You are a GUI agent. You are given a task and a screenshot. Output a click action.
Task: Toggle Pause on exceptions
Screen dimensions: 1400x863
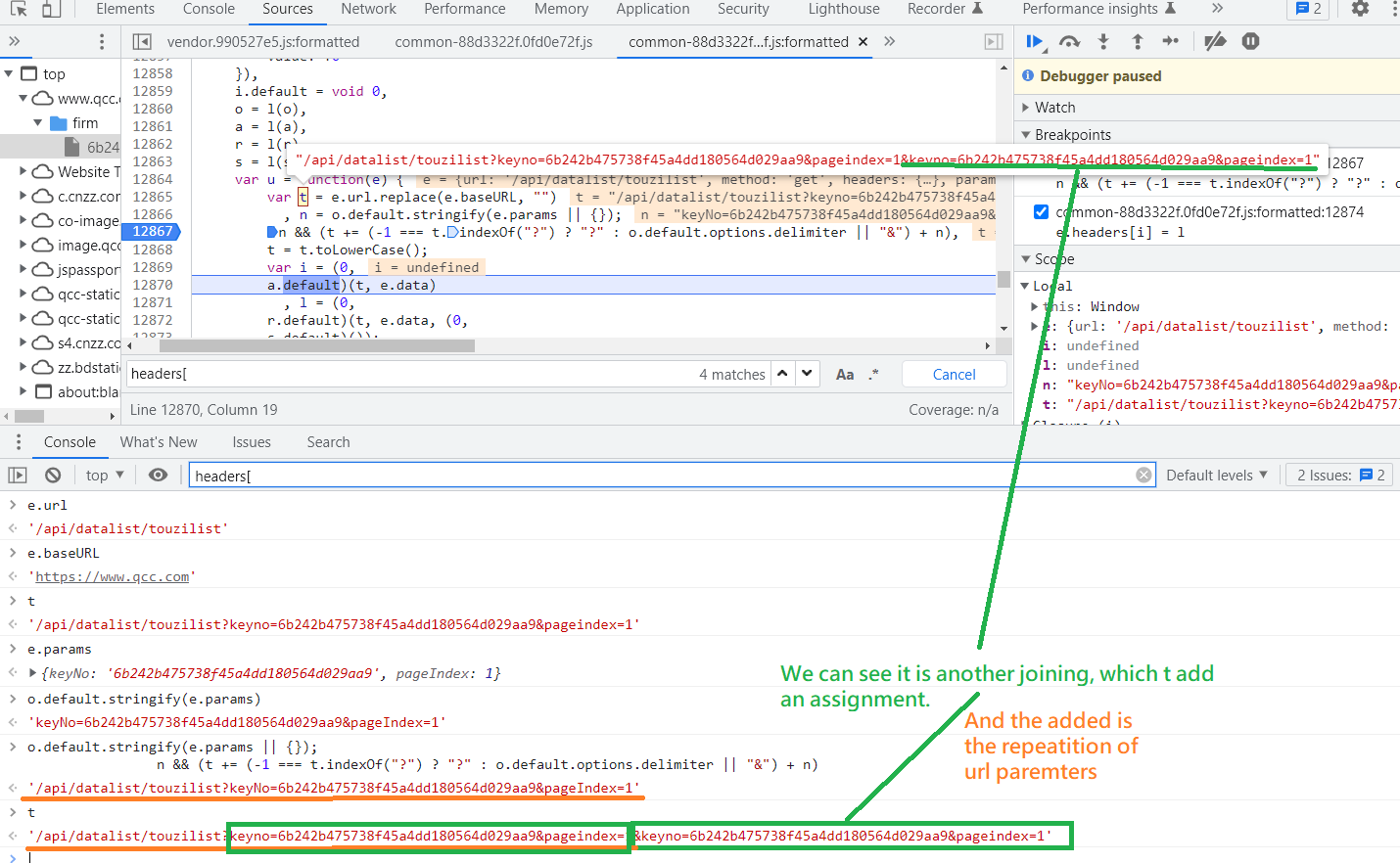pos(1249,41)
